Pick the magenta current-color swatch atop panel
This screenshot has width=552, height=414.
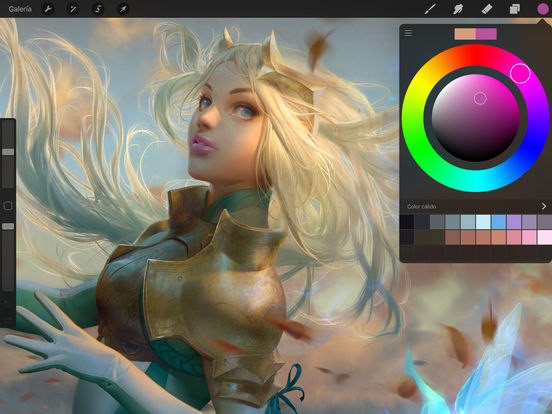pos(486,34)
